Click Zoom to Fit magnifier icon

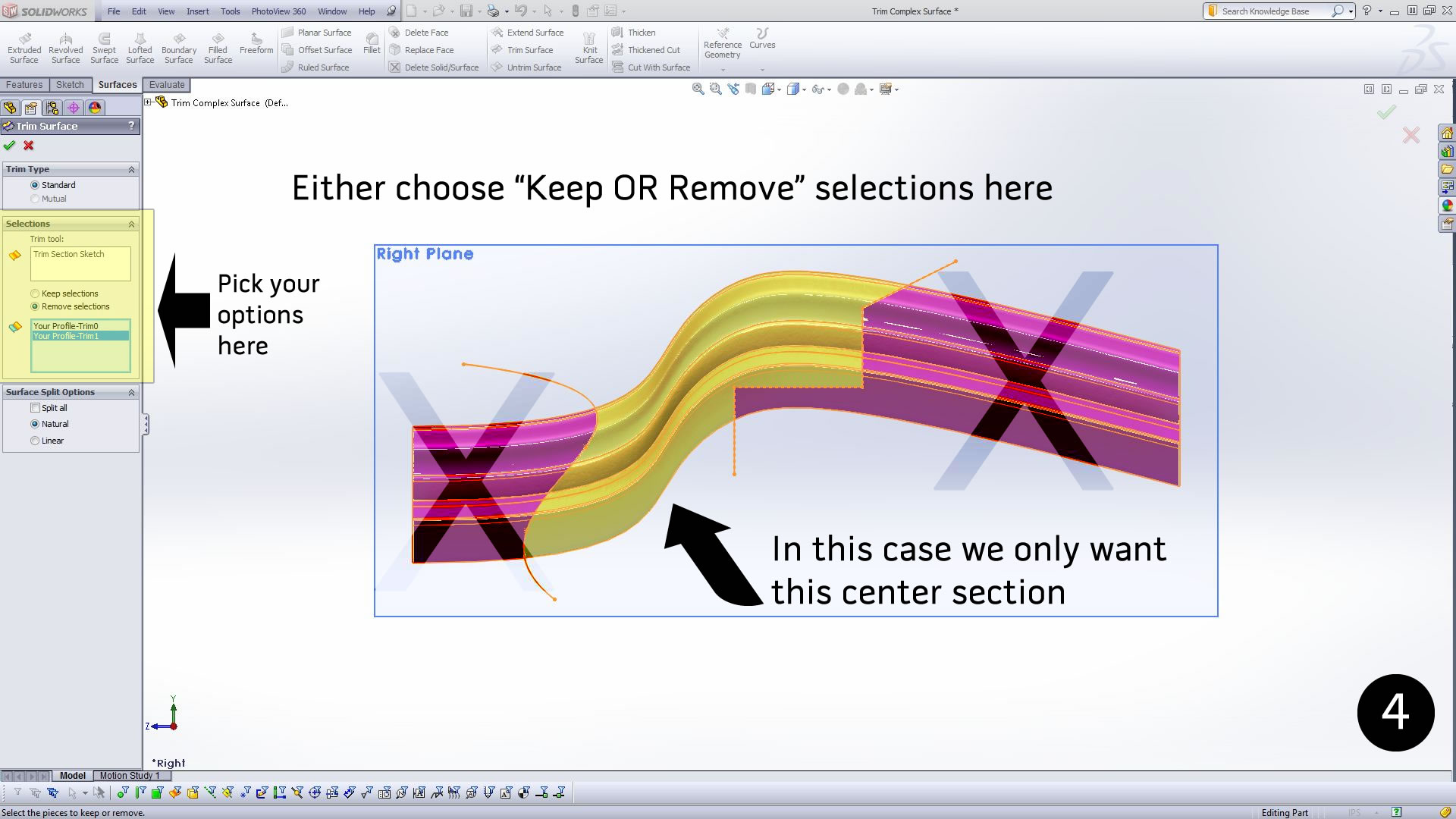[698, 89]
